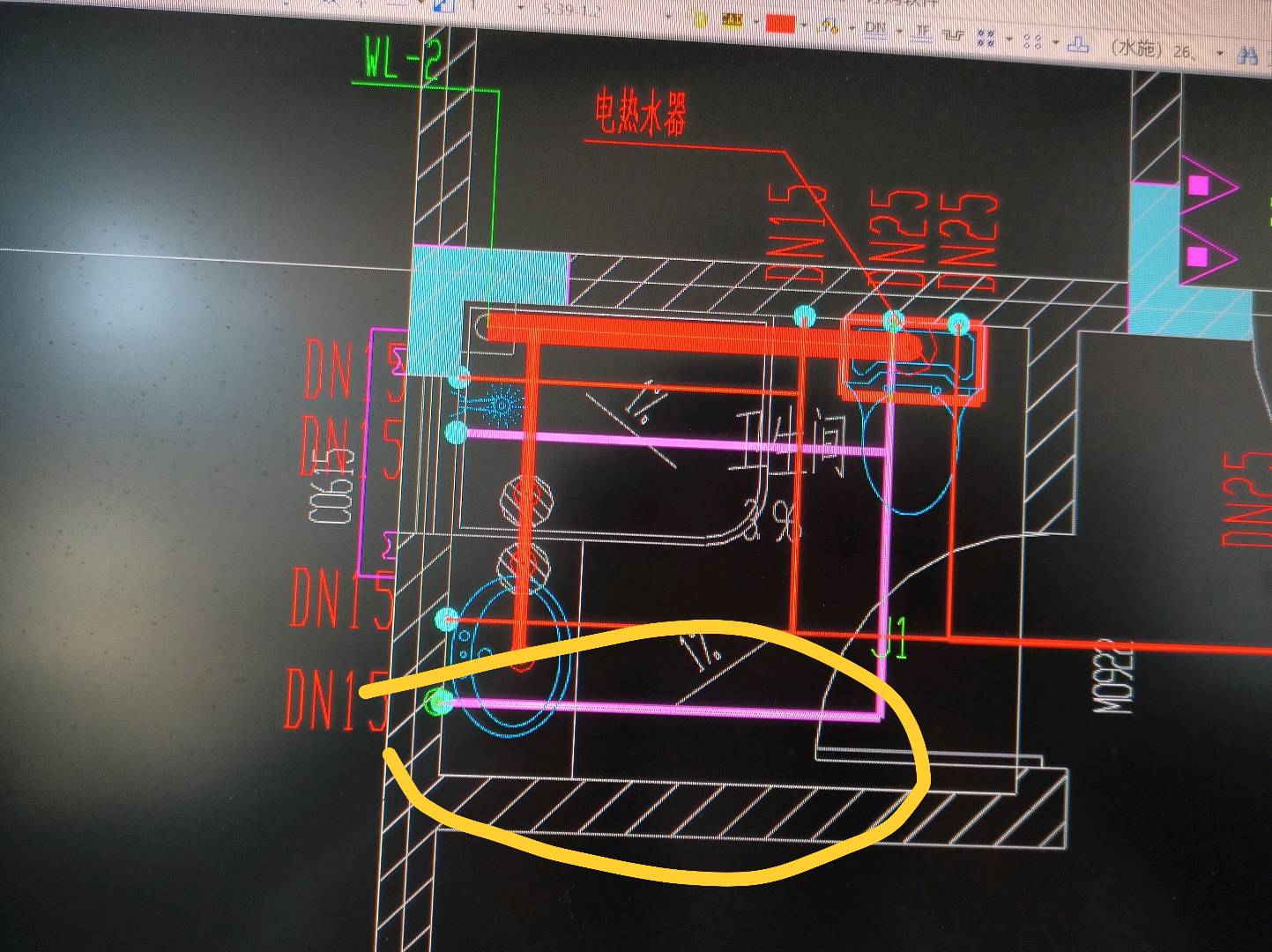Open the (水施) 26 drawing selector dropdown

pos(1220,54)
